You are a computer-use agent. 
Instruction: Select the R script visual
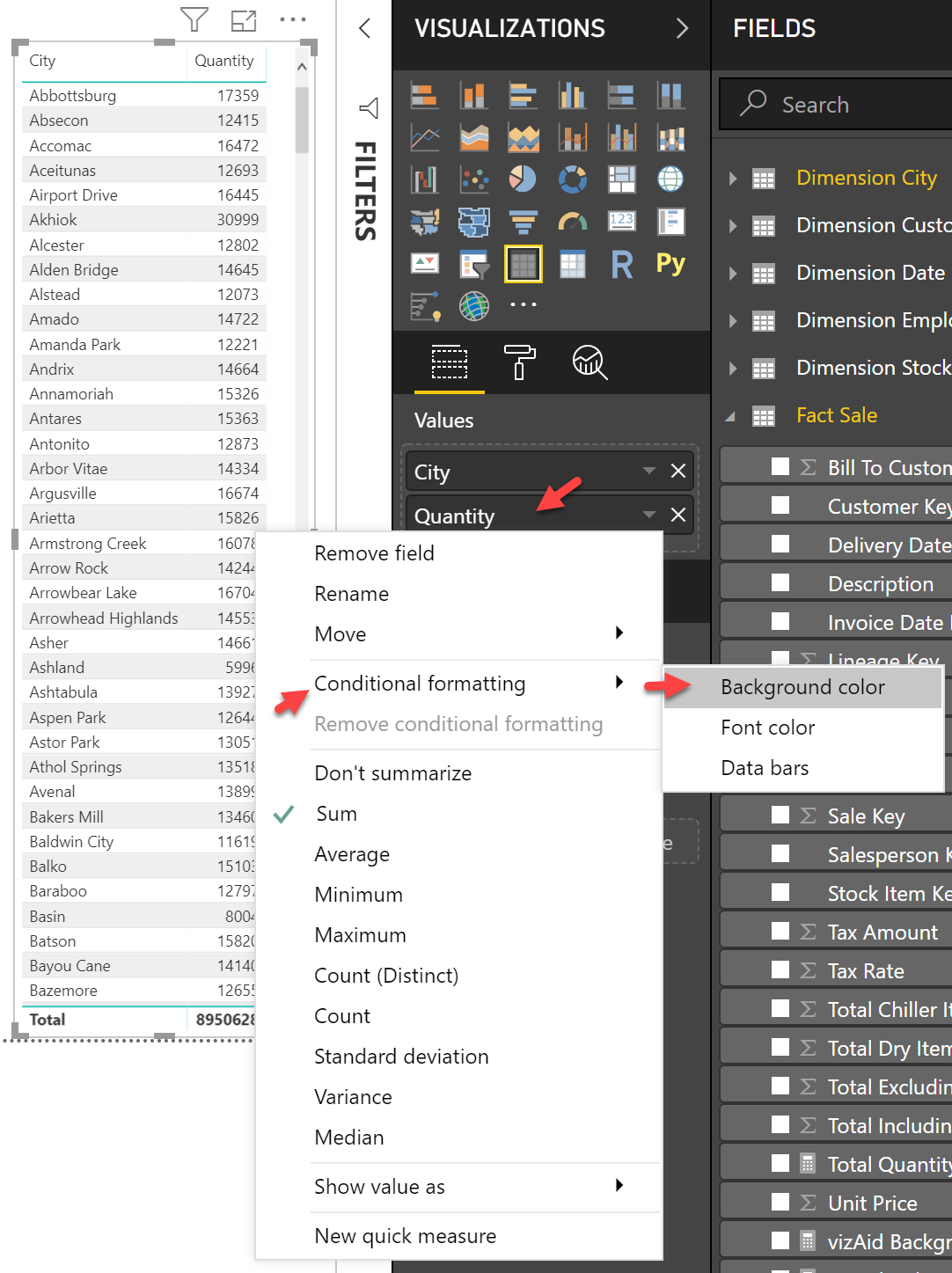(622, 264)
